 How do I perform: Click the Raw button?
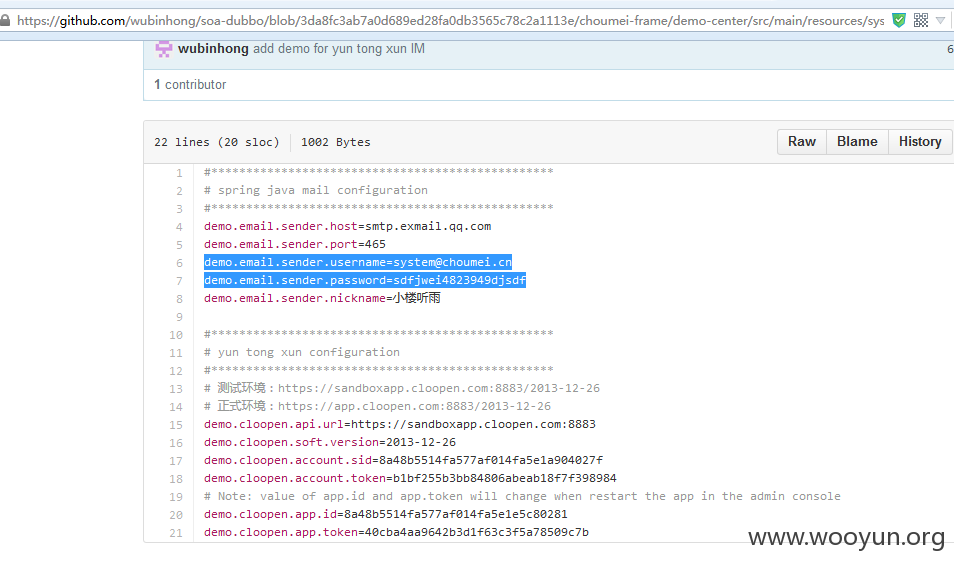(802, 142)
